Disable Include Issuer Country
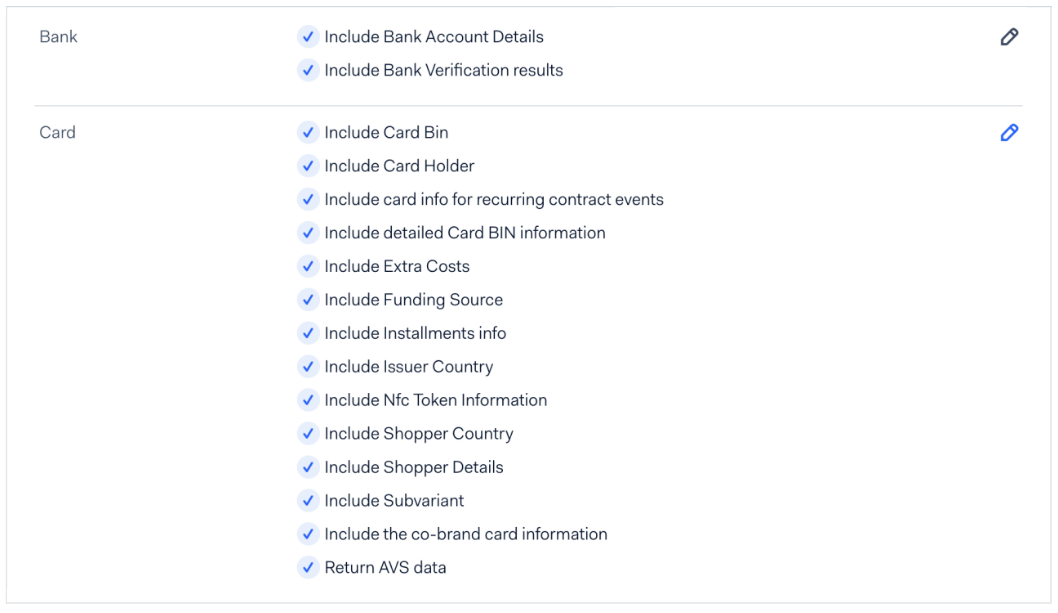The width and height of the screenshot is (1058, 613). pyautogui.click(x=307, y=366)
